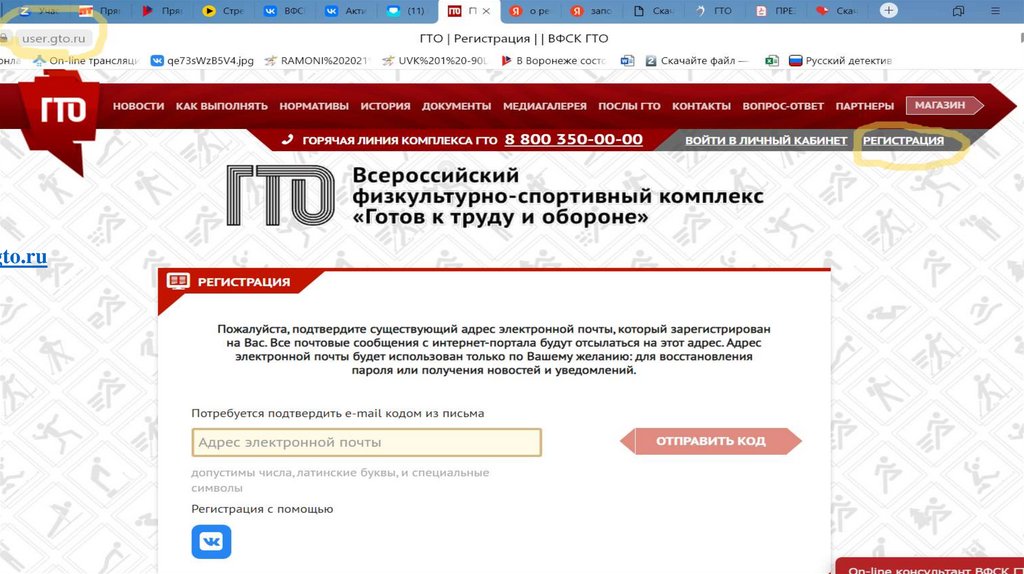The width and height of the screenshot is (1024, 574).
Task: Open a new browser tab with plus
Action: tap(888, 10)
